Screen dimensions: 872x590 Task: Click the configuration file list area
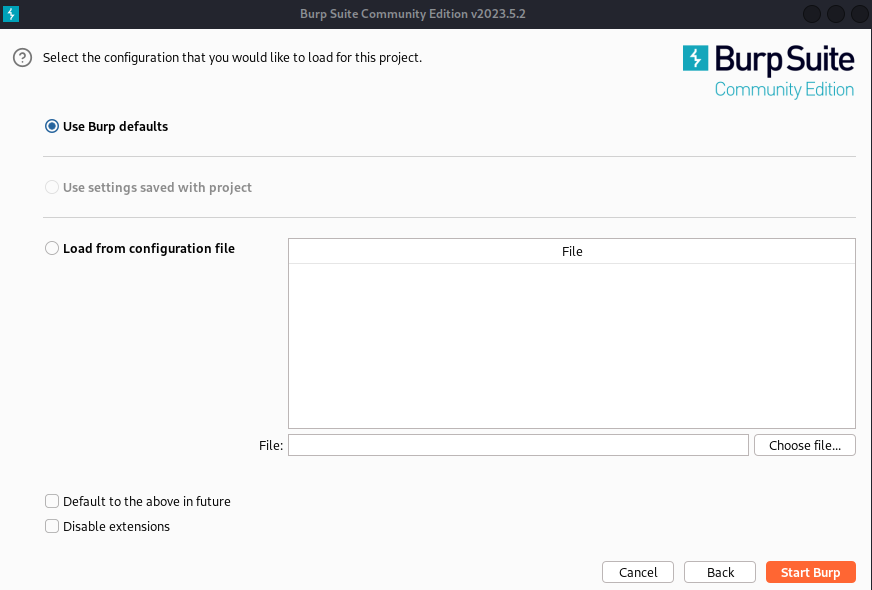tap(572, 345)
